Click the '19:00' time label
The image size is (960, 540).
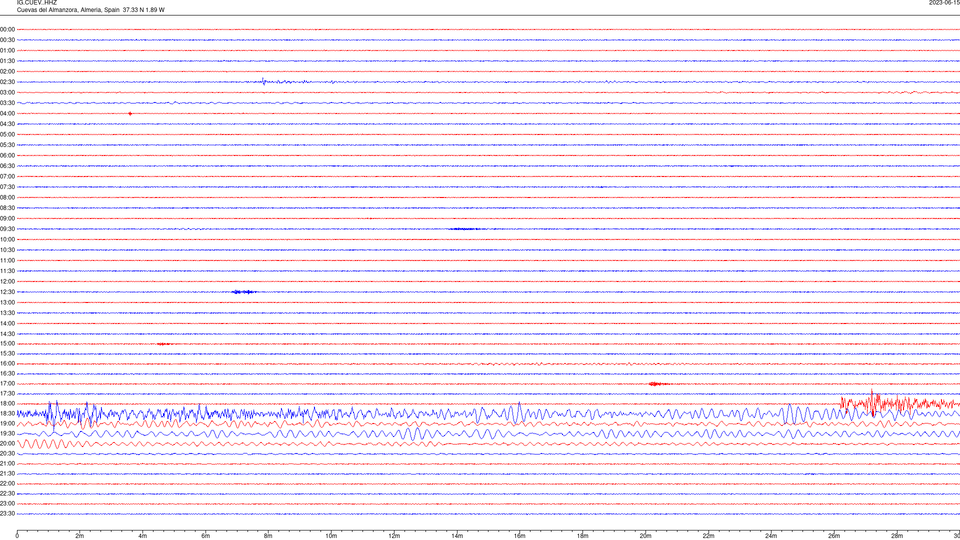tap(7, 424)
